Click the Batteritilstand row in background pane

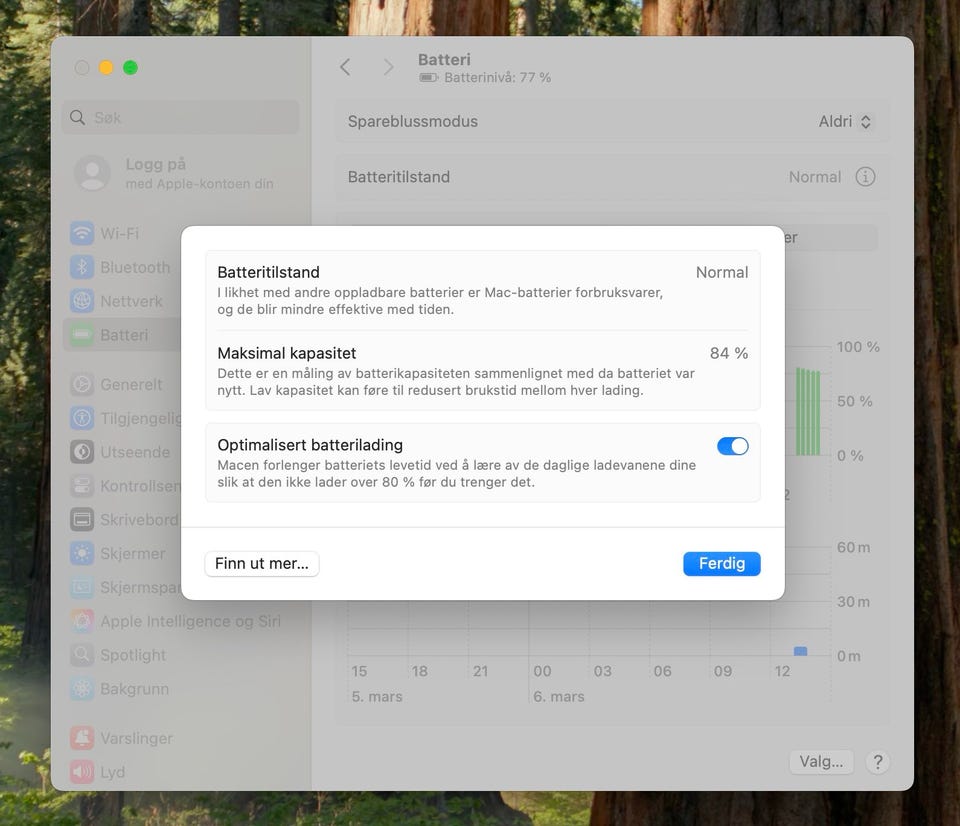(612, 177)
